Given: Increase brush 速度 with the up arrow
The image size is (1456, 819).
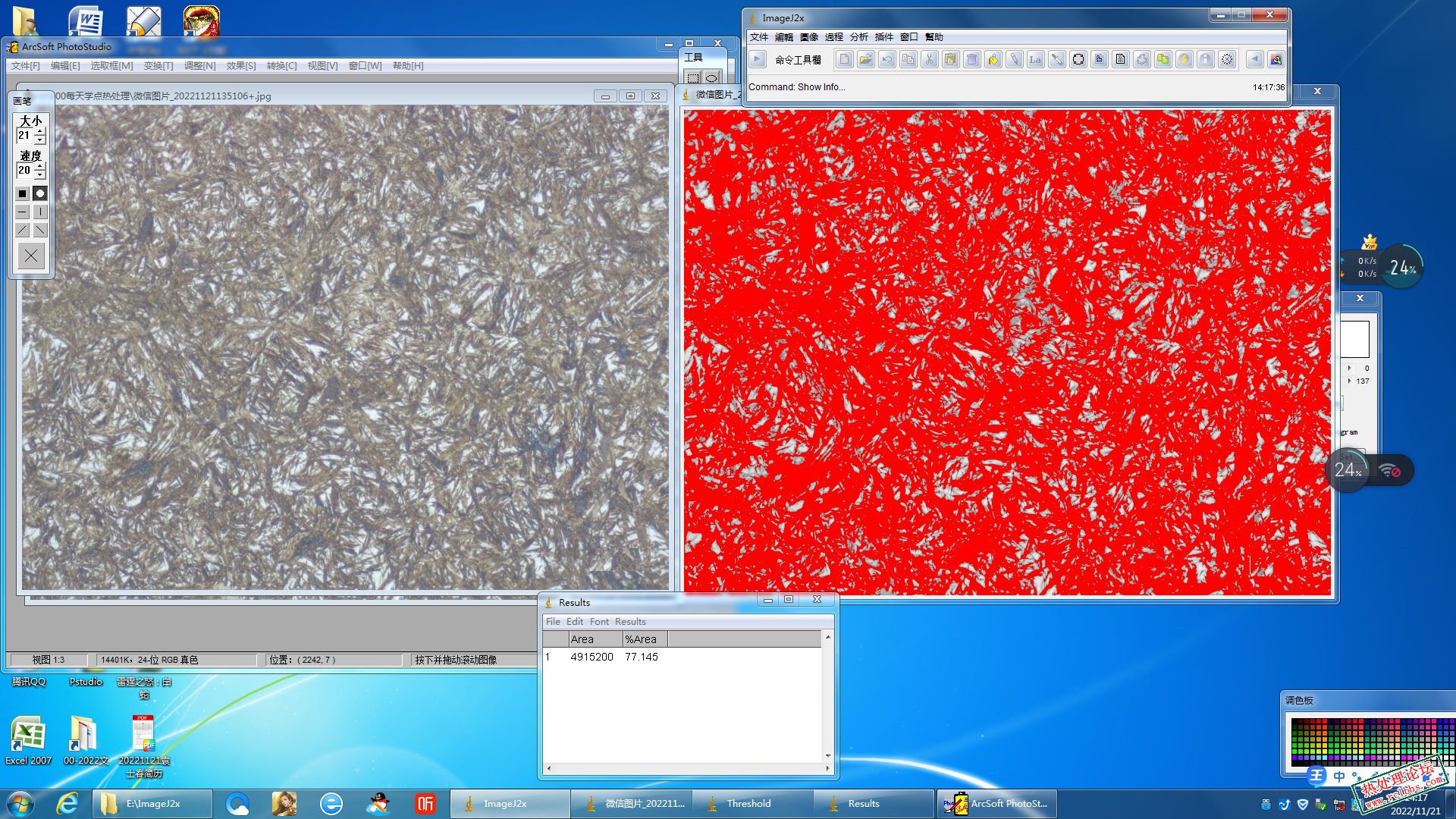Looking at the screenshot, I should pyautogui.click(x=40, y=167).
